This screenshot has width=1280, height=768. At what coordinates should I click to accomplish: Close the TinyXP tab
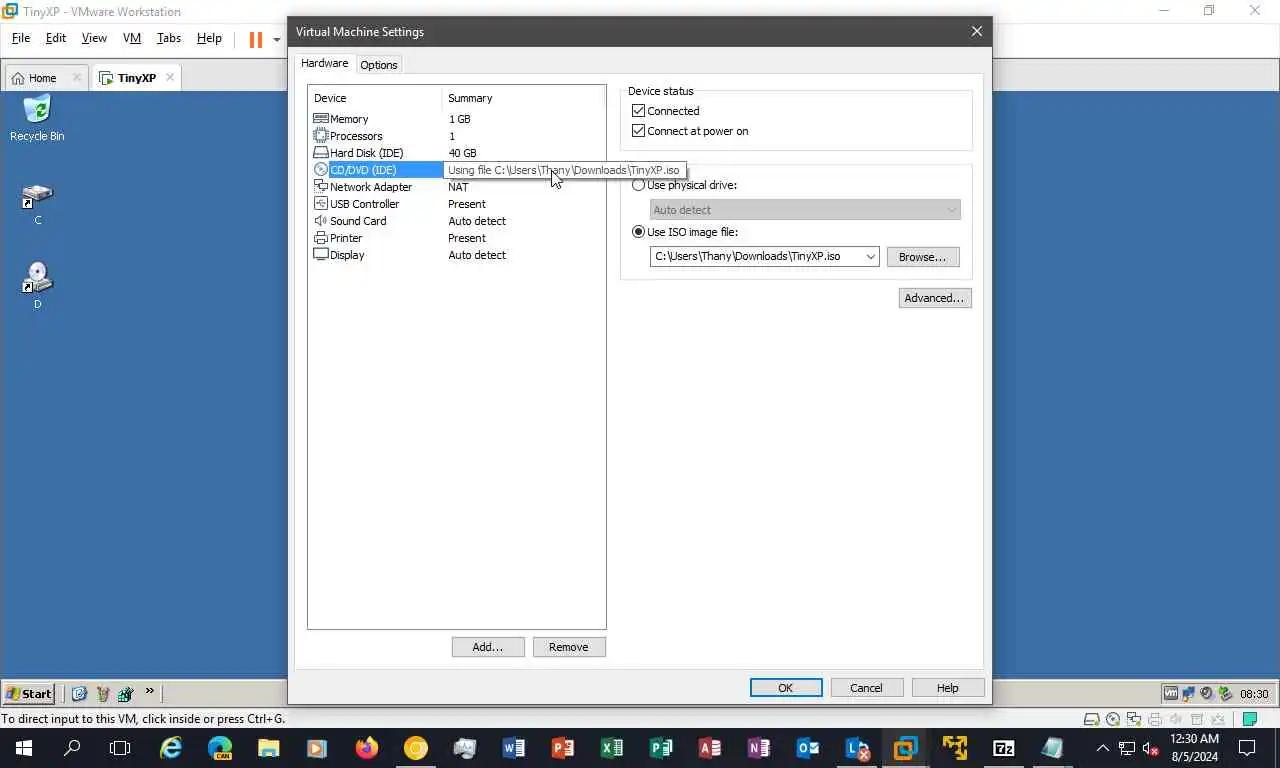170,77
